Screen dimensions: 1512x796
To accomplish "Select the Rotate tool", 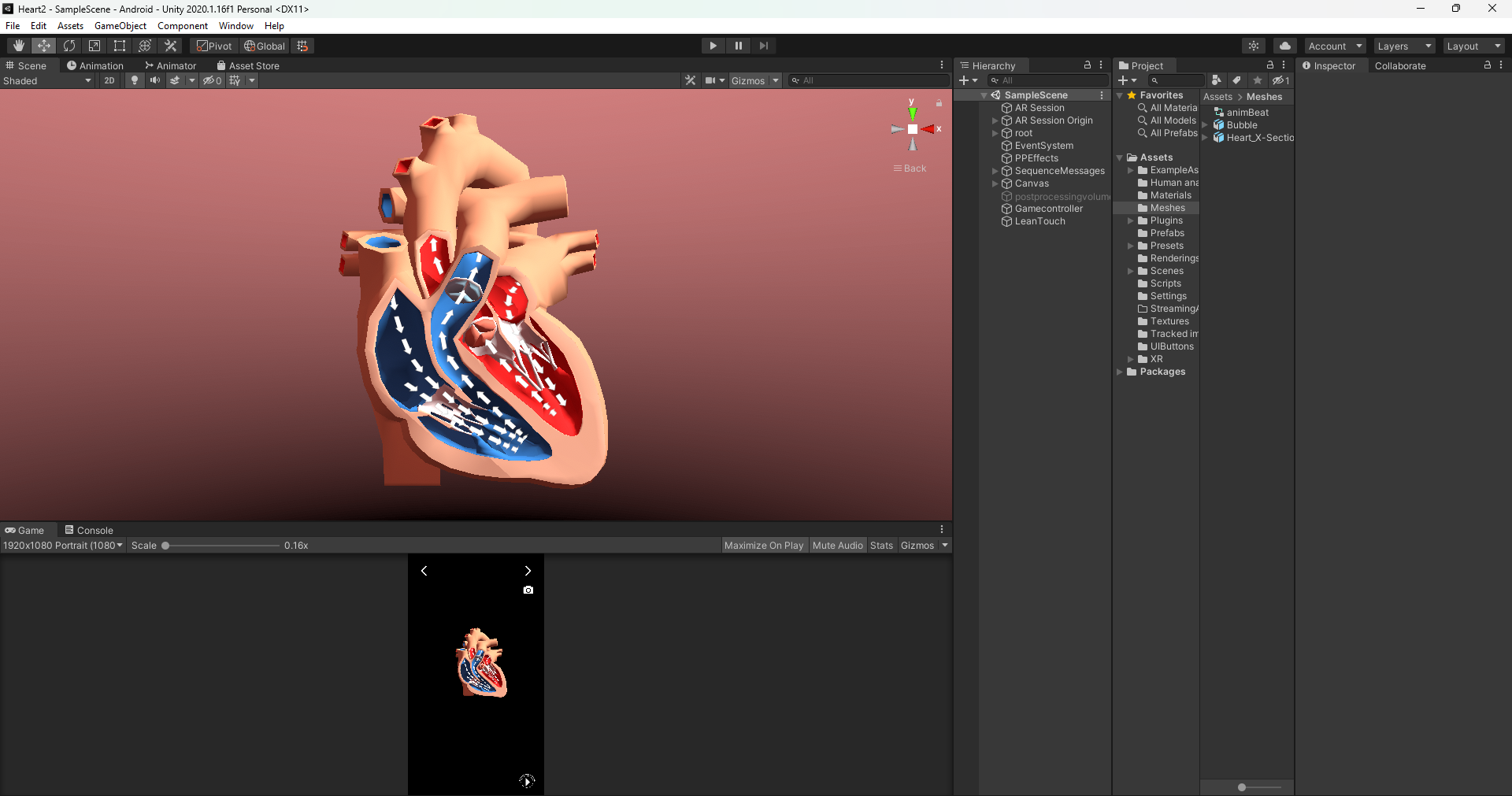I will pyautogui.click(x=69, y=46).
